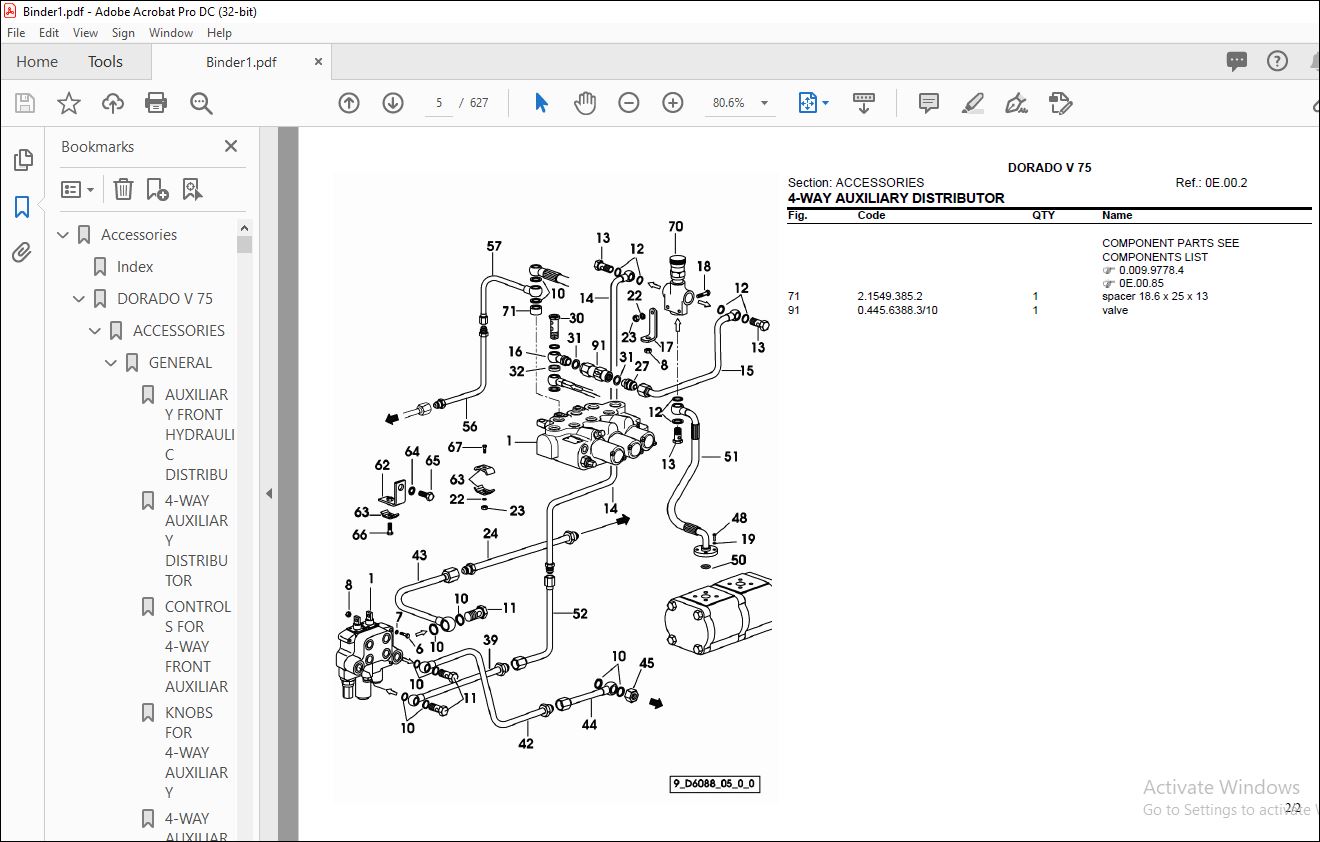This screenshot has height=842, width=1320.
Task: Open the find text magnifier icon
Action: point(201,103)
